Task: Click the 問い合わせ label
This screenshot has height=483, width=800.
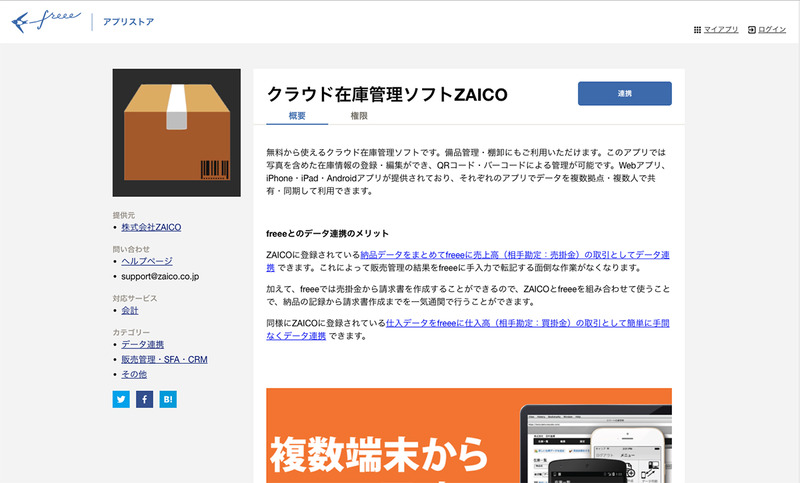Action: 131,249
